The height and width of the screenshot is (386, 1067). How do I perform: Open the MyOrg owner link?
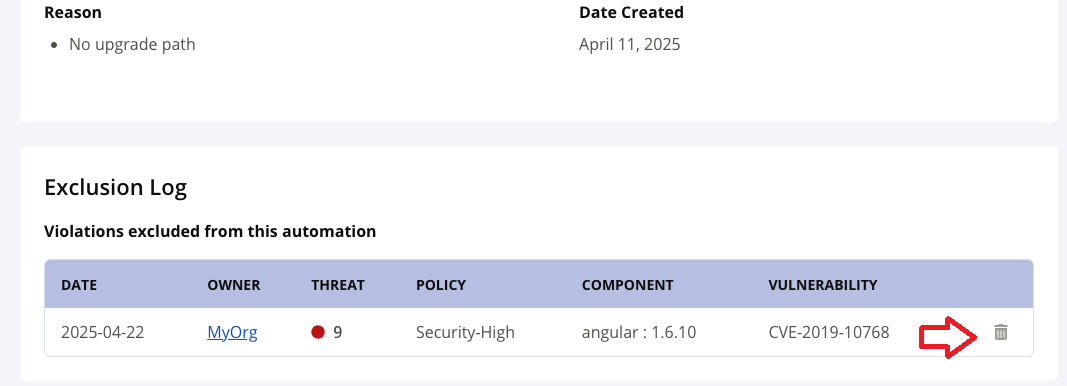(232, 332)
